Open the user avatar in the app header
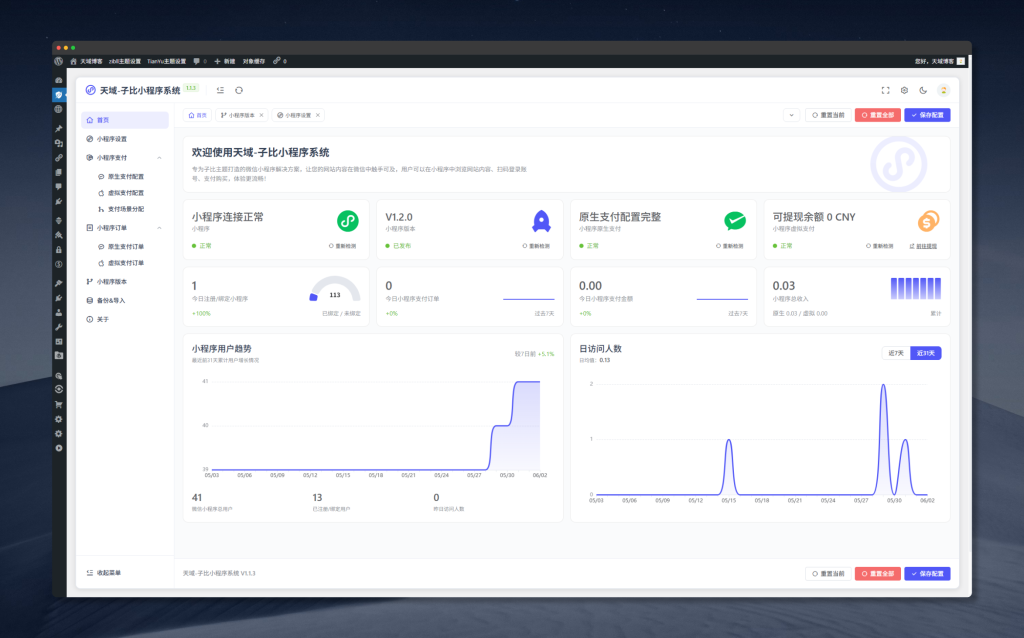Screen dimensions: 1024x638 (943, 90)
